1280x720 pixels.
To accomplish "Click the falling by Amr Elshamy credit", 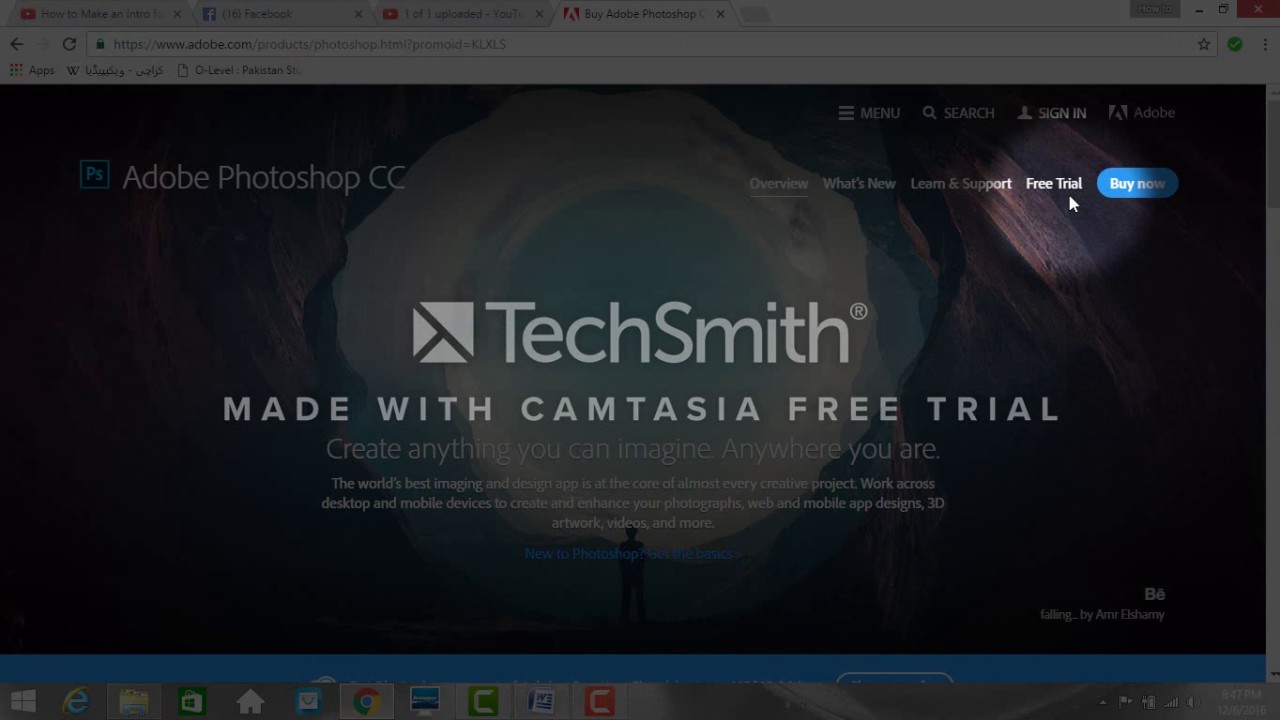I will pos(1102,614).
